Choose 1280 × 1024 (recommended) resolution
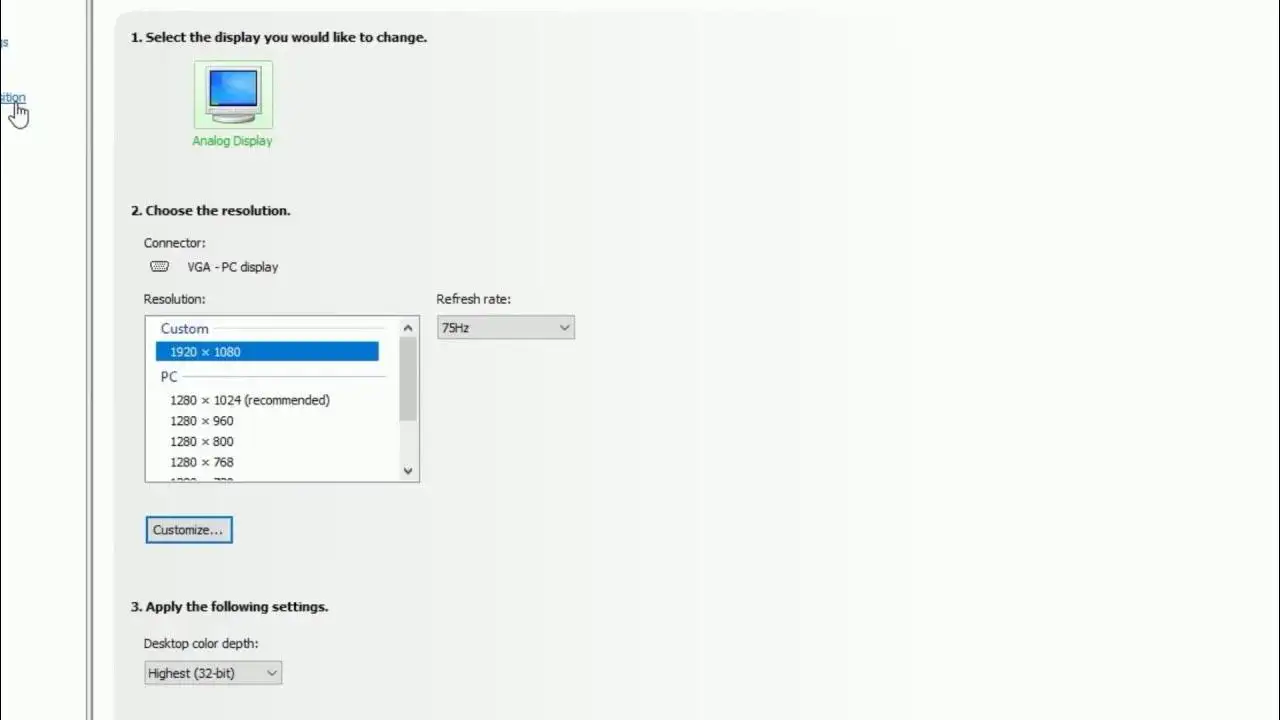 click(249, 400)
